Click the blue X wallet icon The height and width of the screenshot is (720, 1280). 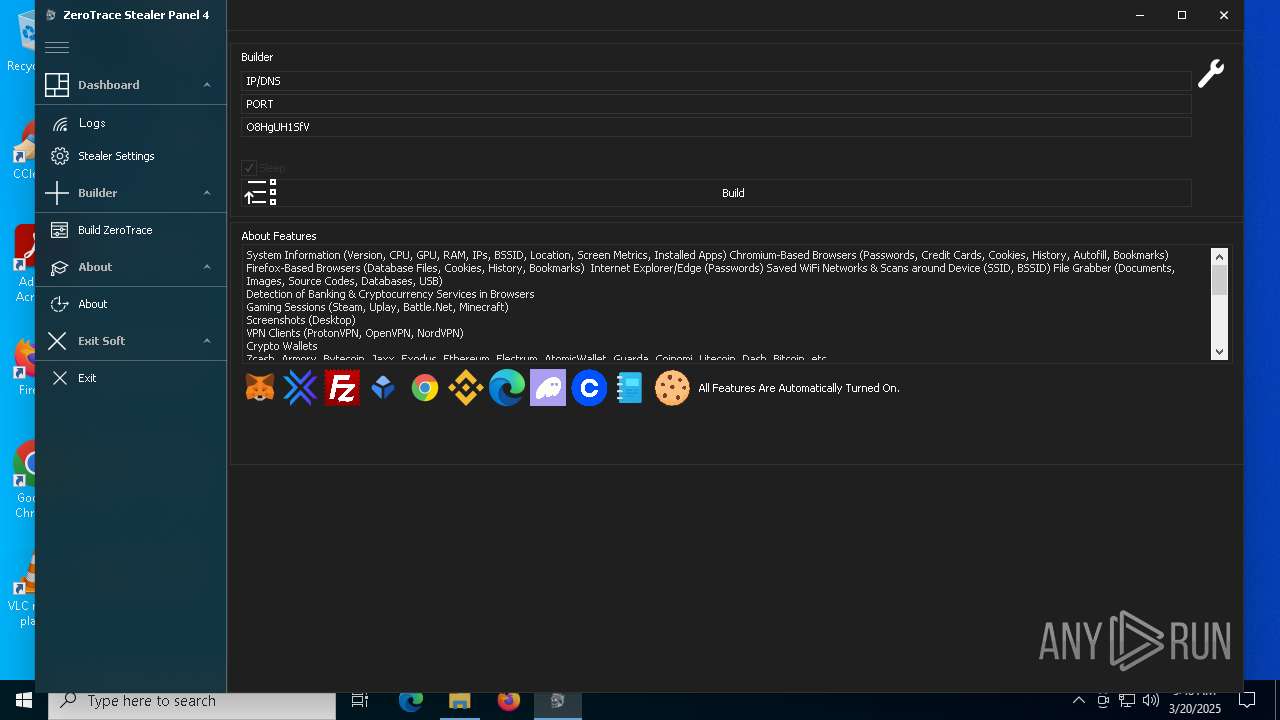click(300, 388)
